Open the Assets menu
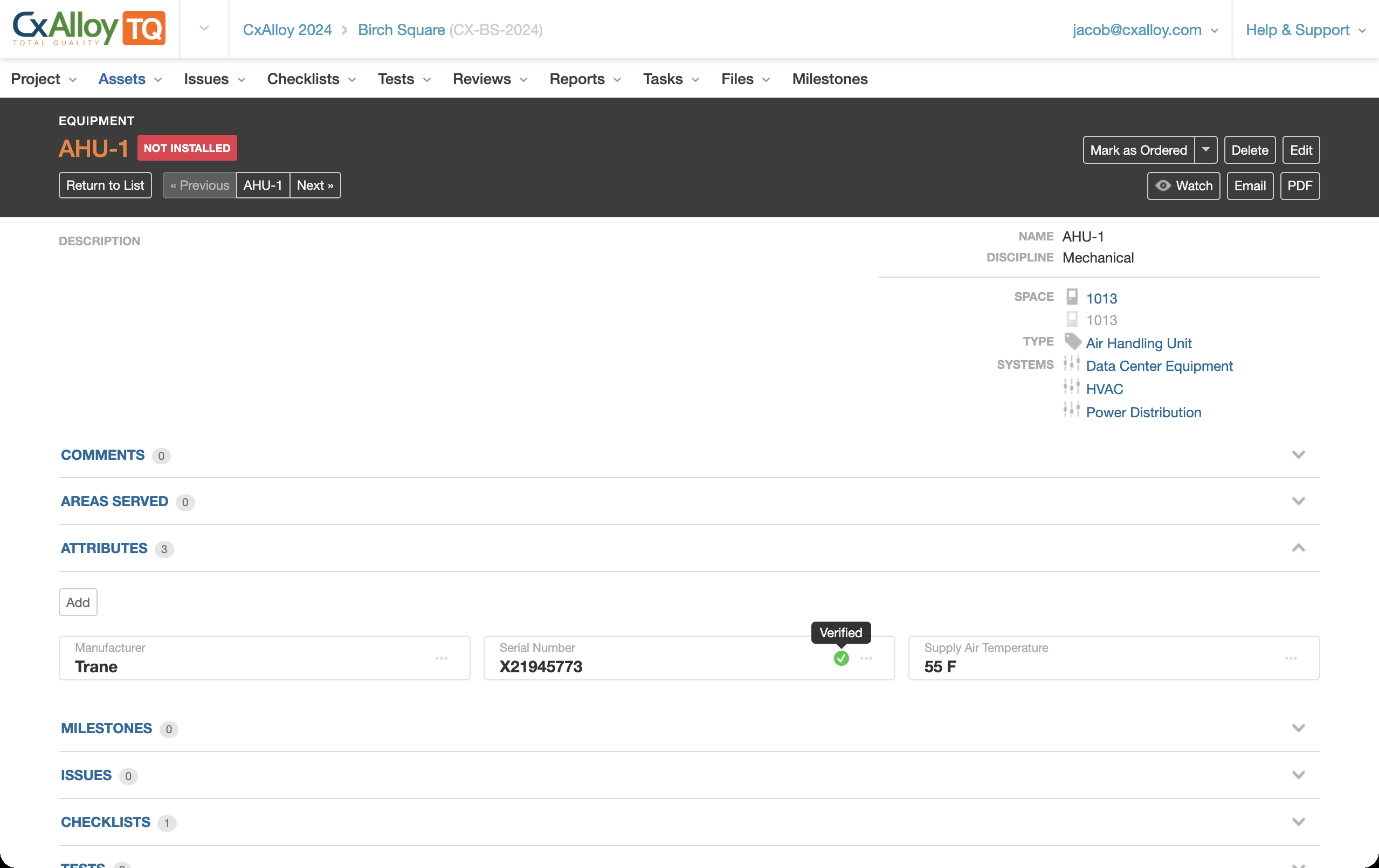Image resolution: width=1379 pixels, height=868 pixels. click(130, 79)
